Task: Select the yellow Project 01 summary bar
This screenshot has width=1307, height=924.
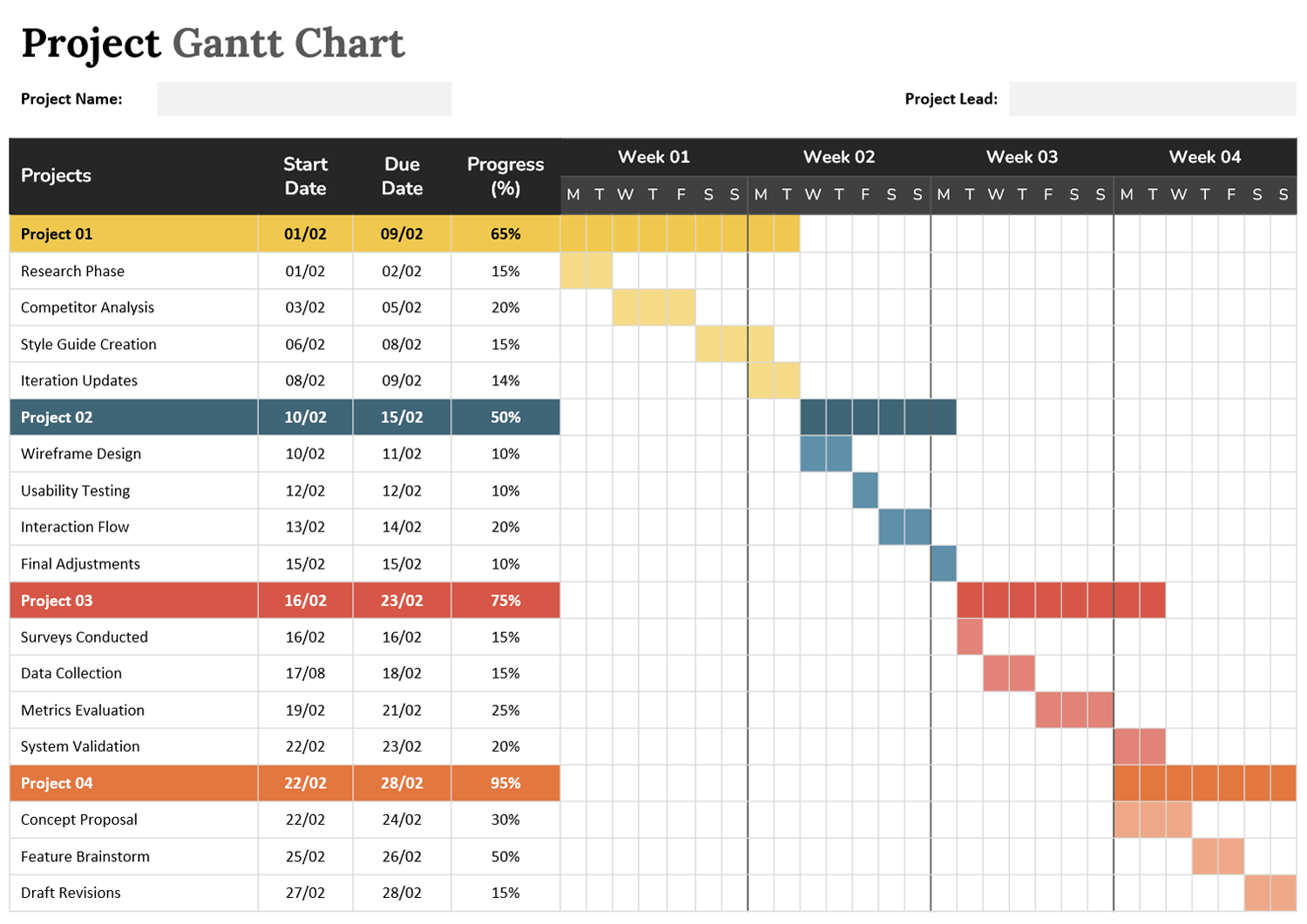Action: point(680,233)
